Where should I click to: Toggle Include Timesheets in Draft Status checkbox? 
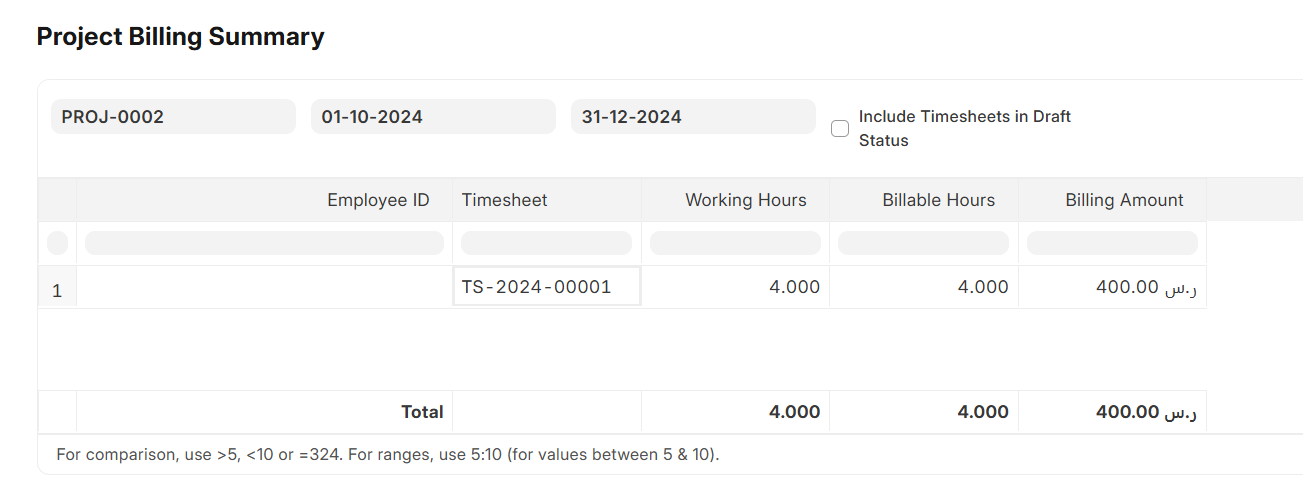pyautogui.click(x=840, y=128)
